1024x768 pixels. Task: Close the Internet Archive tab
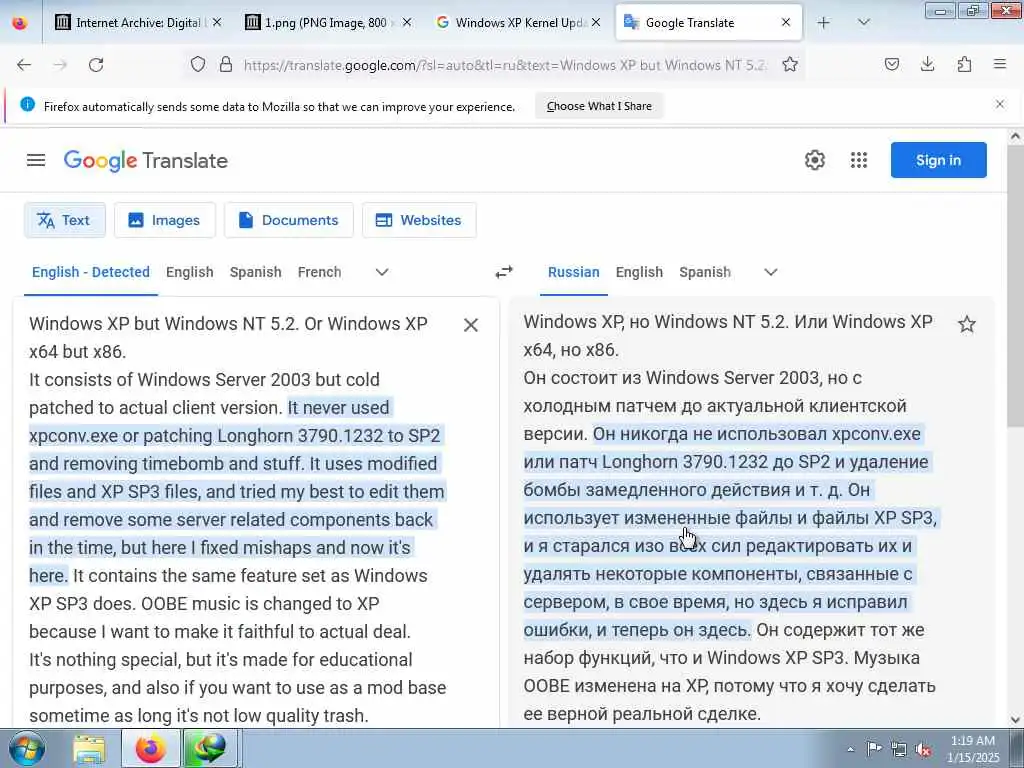click(217, 23)
